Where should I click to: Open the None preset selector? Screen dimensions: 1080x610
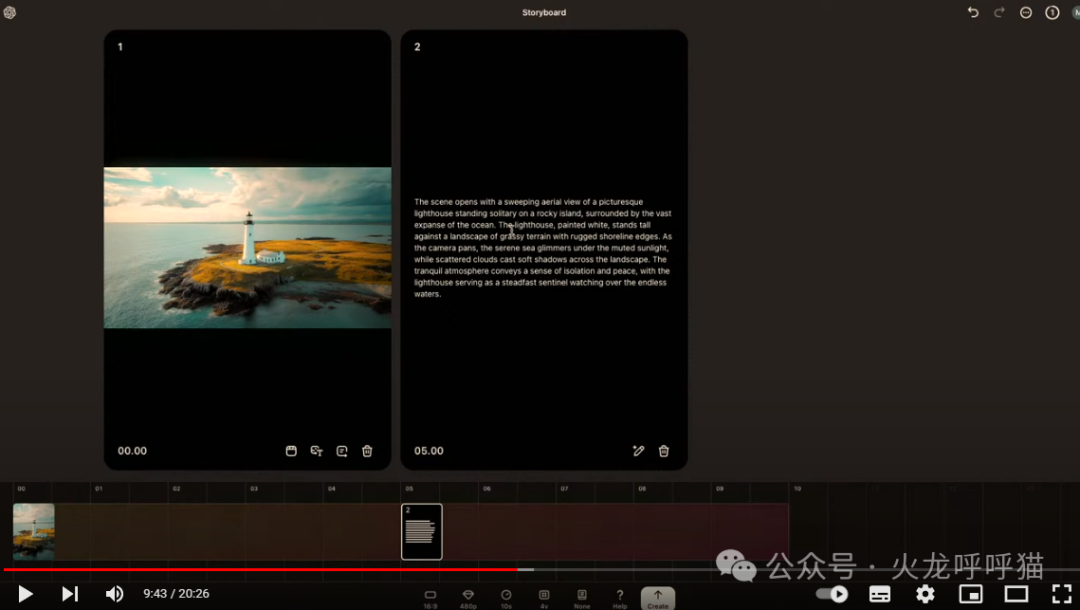[x=582, y=598]
